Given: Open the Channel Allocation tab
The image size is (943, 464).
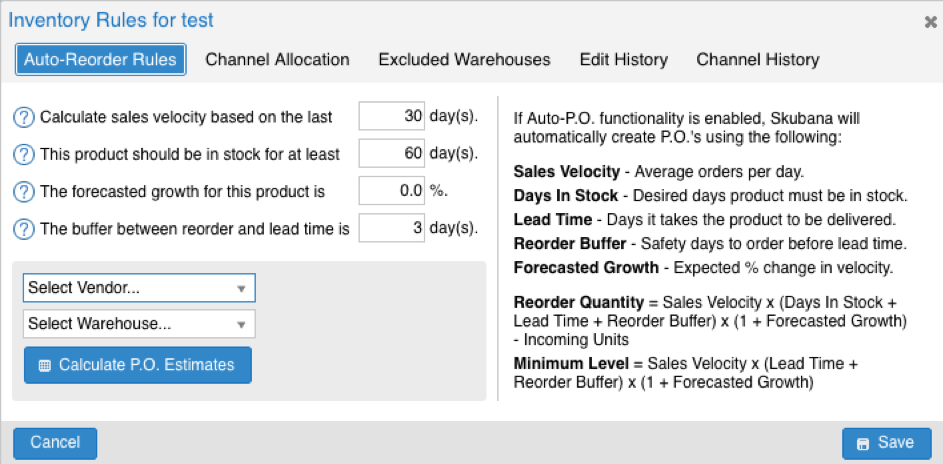Looking at the screenshot, I should [277, 59].
